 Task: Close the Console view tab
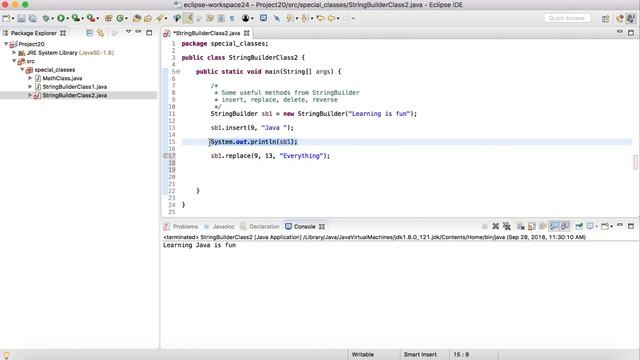click(322, 227)
